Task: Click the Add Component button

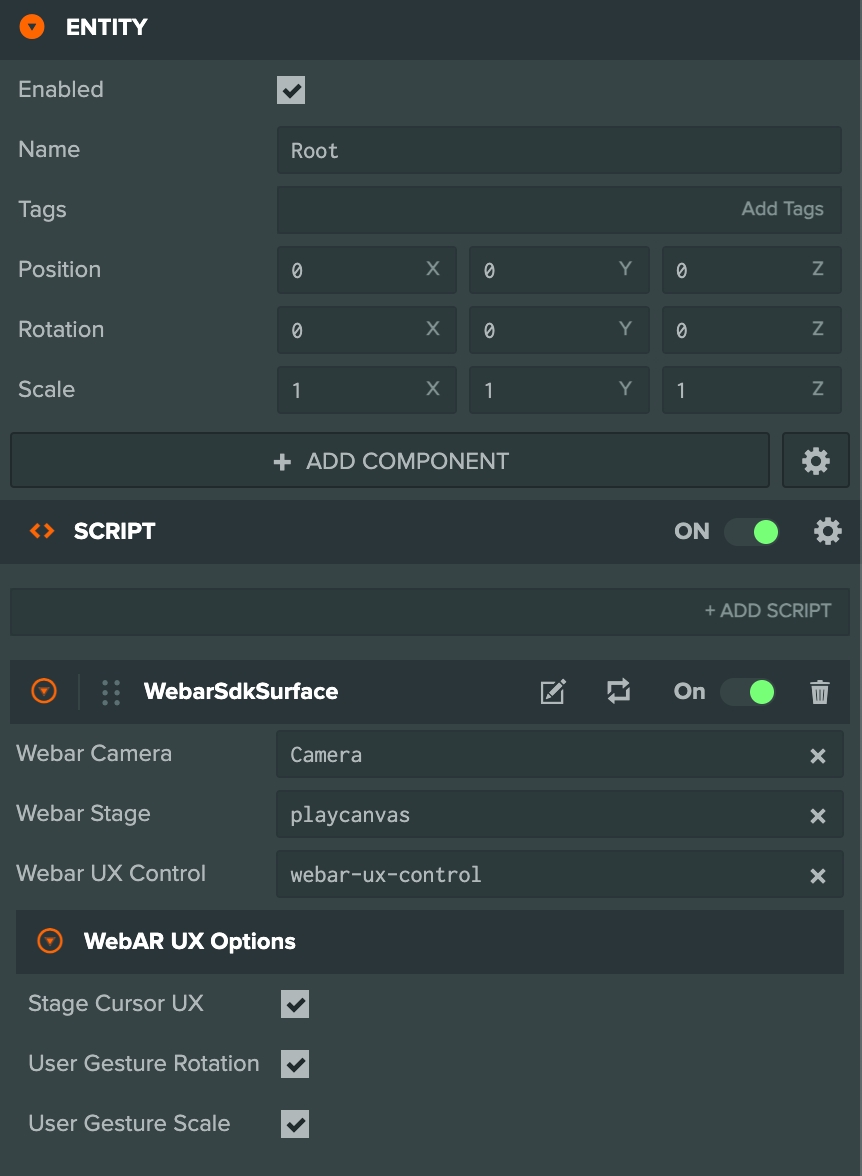Action: click(x=390, y=461)
